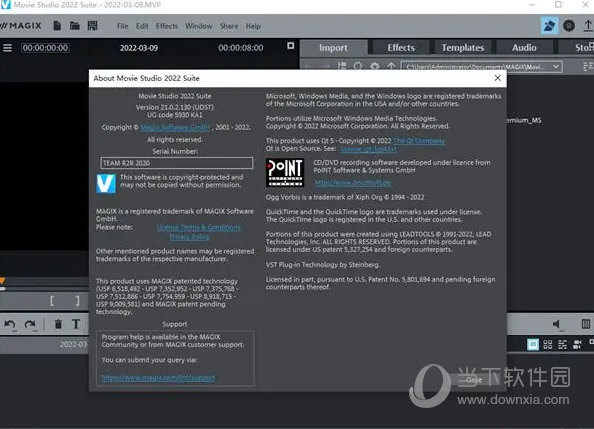
Task: Click the trash delete icon
Action: tap(58, 324)
